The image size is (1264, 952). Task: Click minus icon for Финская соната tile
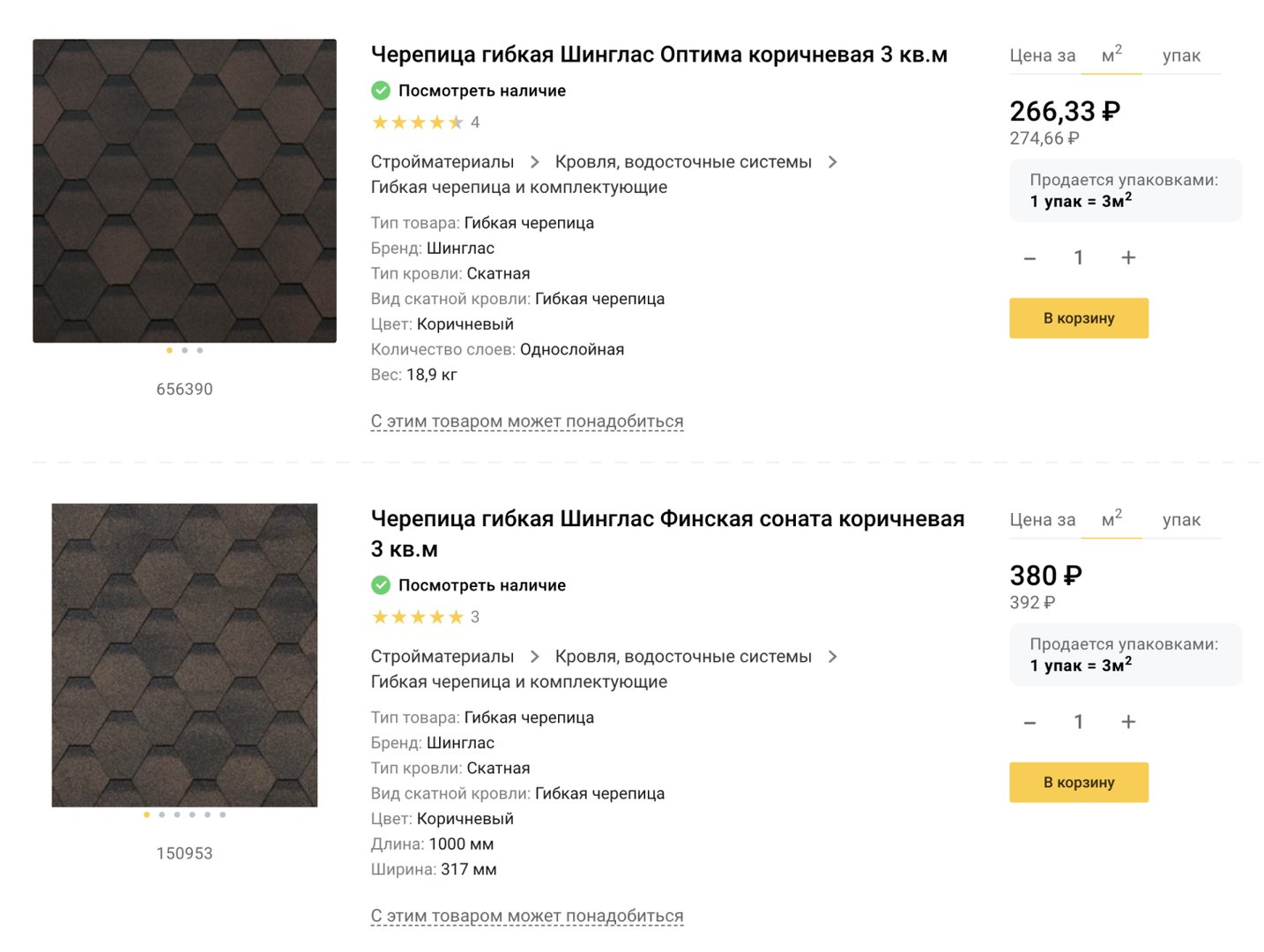1030,723
